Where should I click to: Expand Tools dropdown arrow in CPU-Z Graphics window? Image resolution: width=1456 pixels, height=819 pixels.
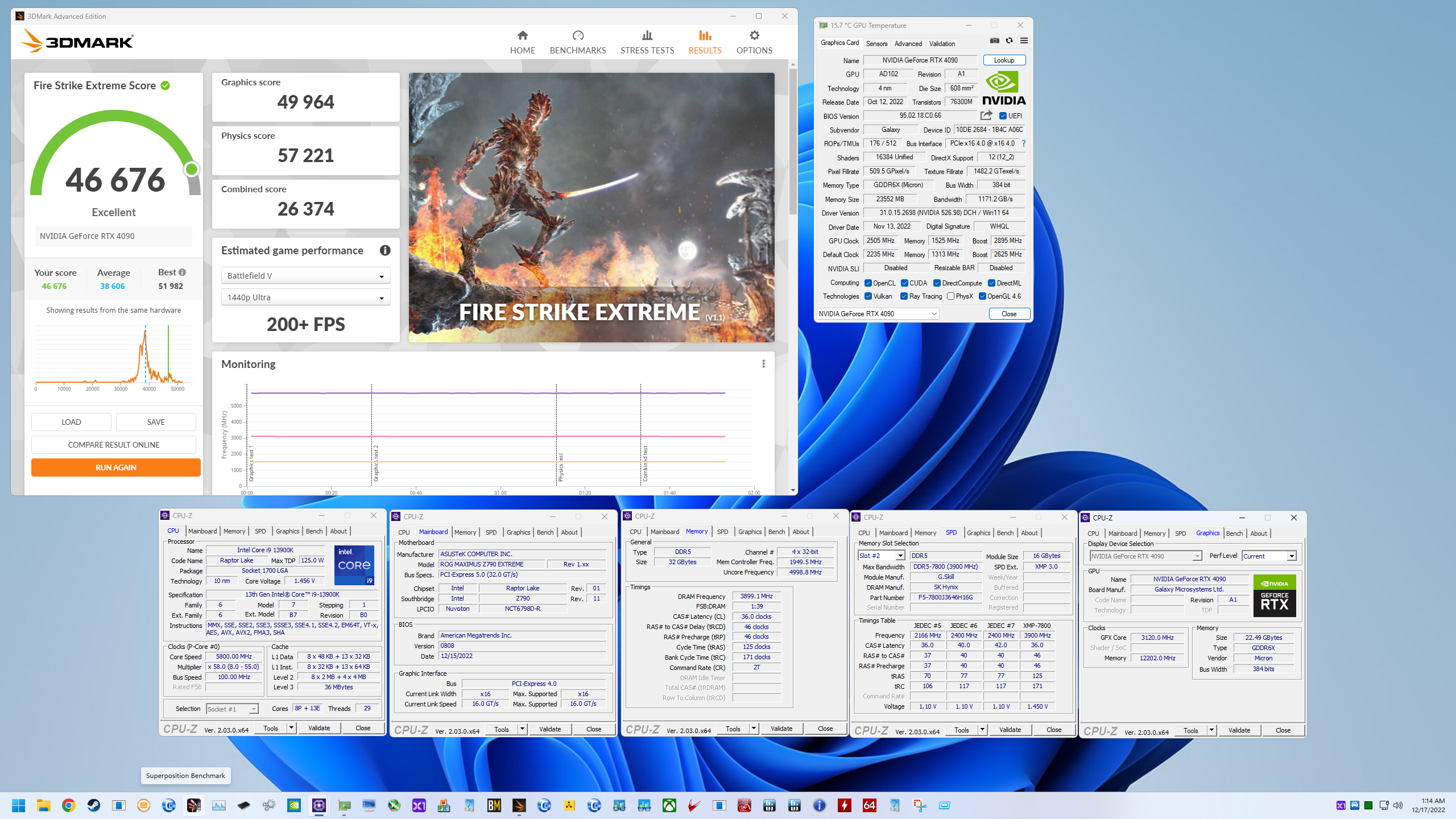1211,731
